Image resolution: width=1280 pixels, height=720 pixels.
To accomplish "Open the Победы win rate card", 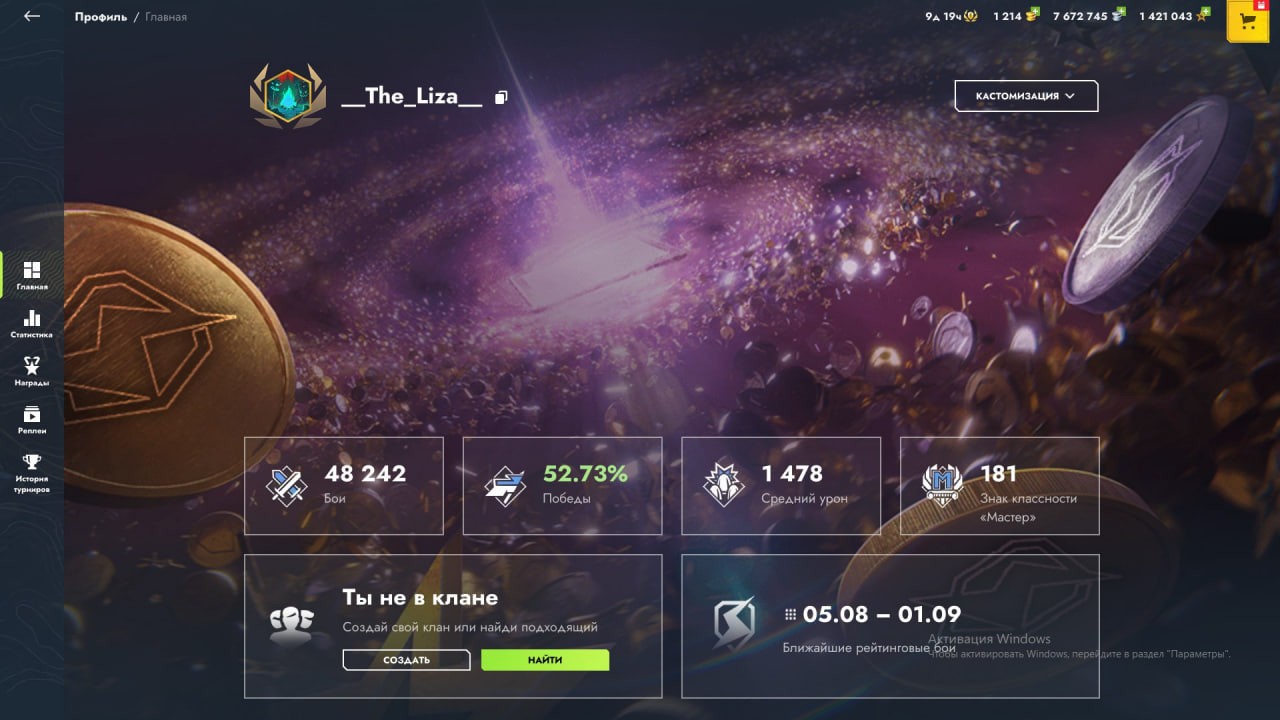I will tap(563, 486).
